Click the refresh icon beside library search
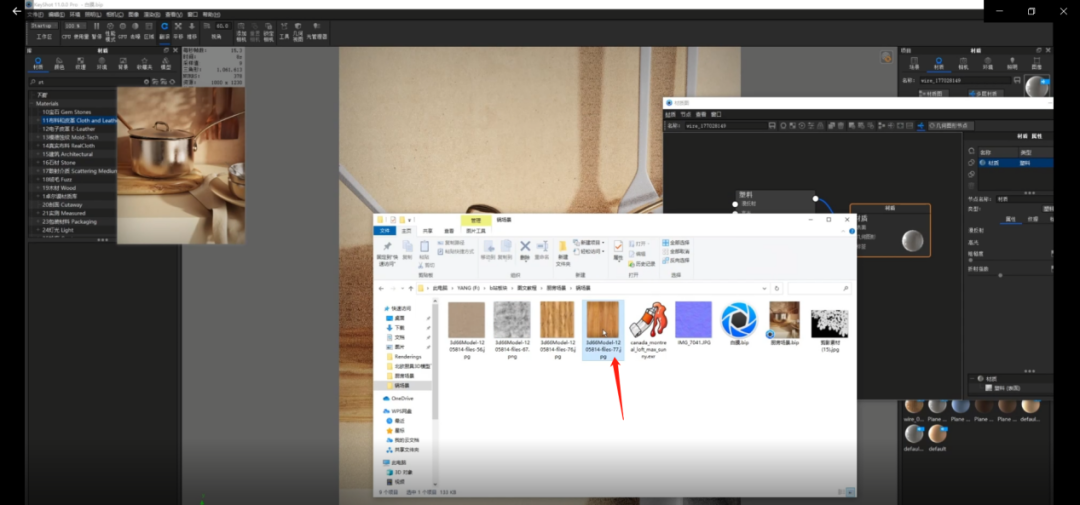The height and width of the screenshot is (505, 1080). coord(173,81)
